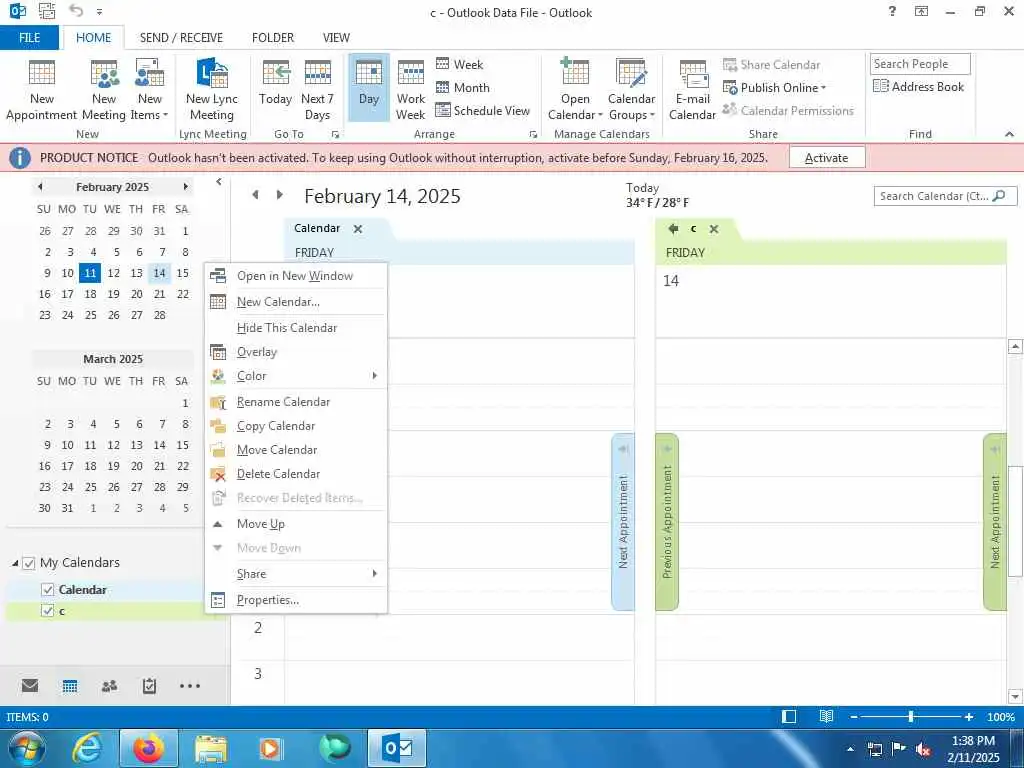The height and width of the screenshot is (768, 1024).
Task: Collapse the folder pane with the arrow
Action: point(219,182)
